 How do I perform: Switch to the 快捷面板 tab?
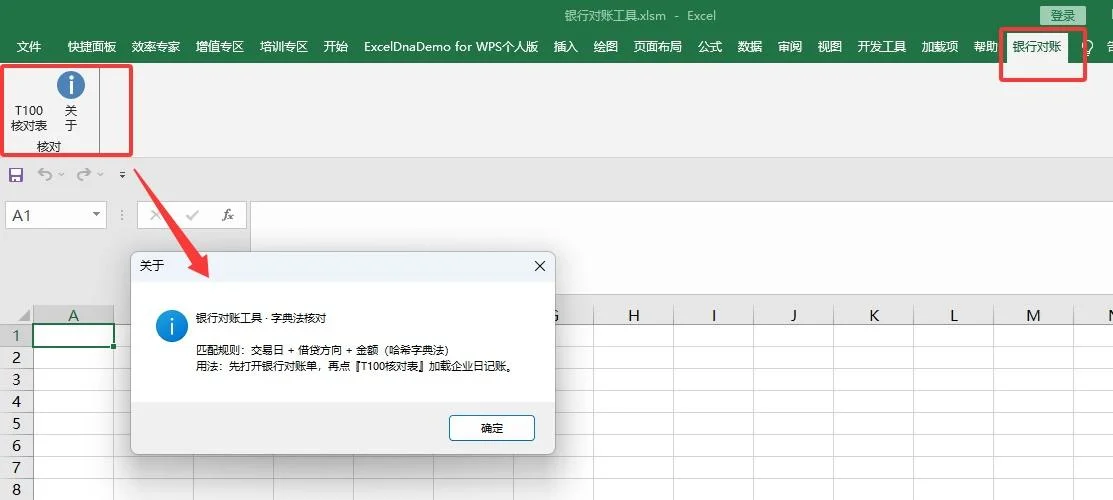[92, 47]
